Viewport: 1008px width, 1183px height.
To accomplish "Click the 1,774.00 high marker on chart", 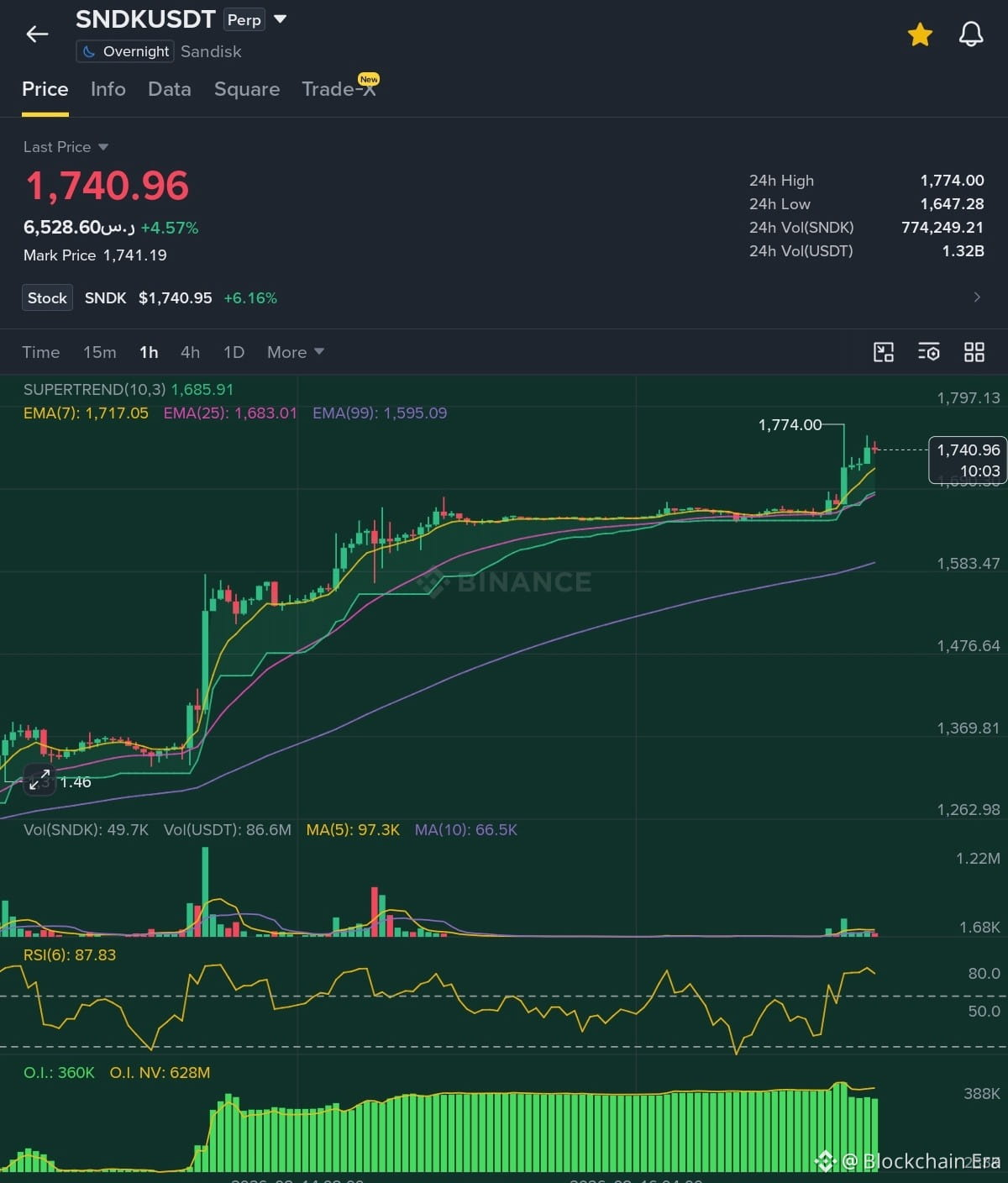I will pyautogui.click(x=790, y=425).
